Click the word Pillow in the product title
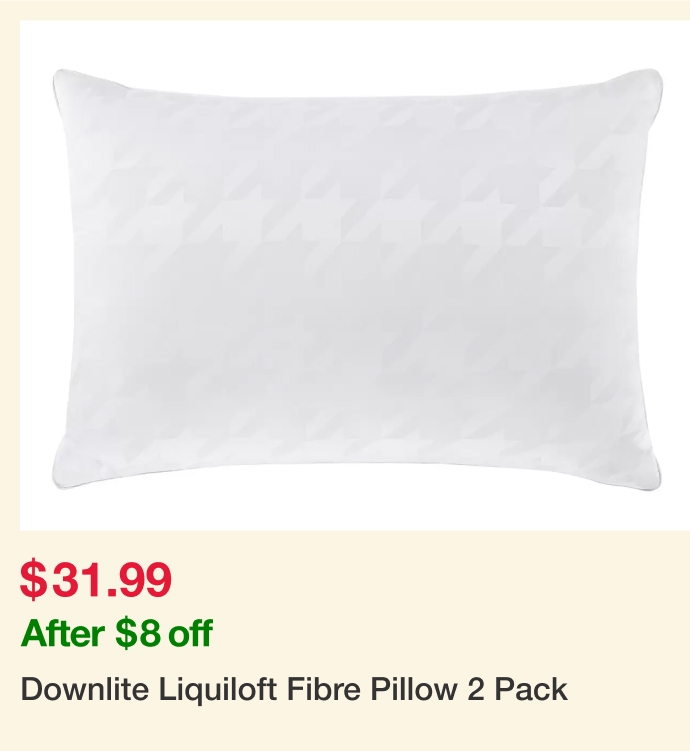 click(x=413, y=689)
